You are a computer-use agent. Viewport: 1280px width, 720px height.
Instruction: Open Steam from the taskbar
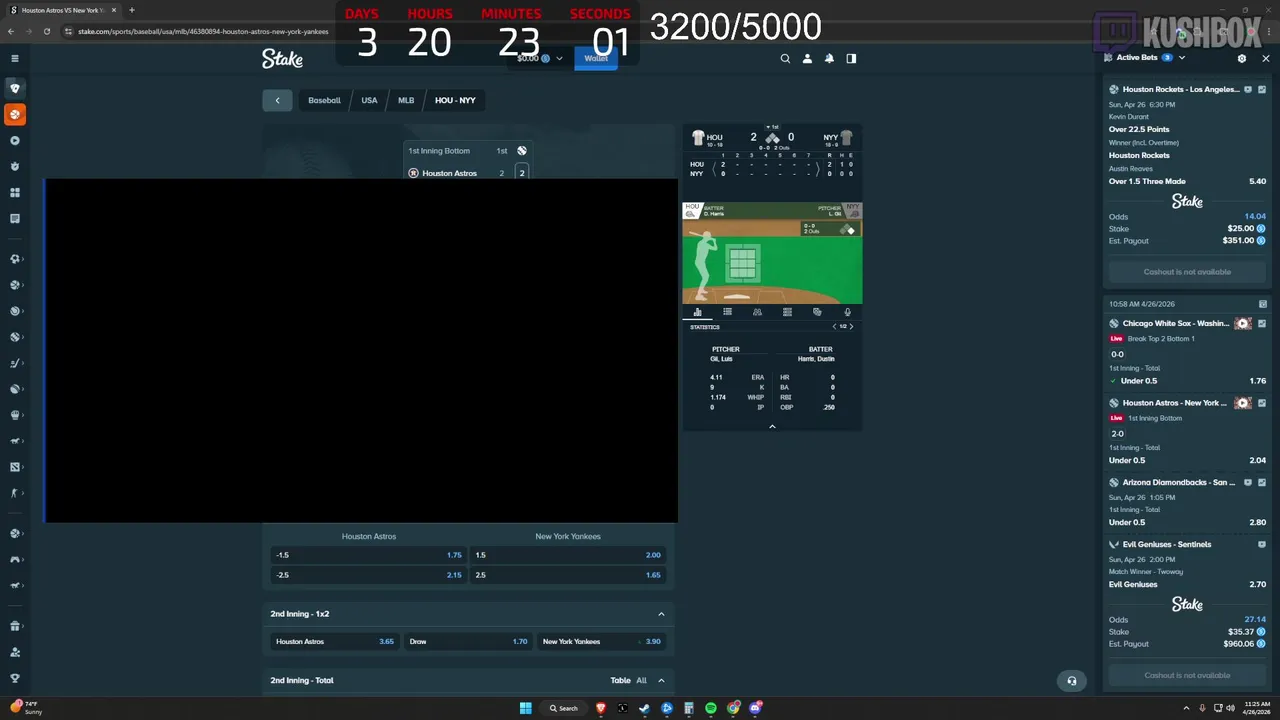coord(645,708)
